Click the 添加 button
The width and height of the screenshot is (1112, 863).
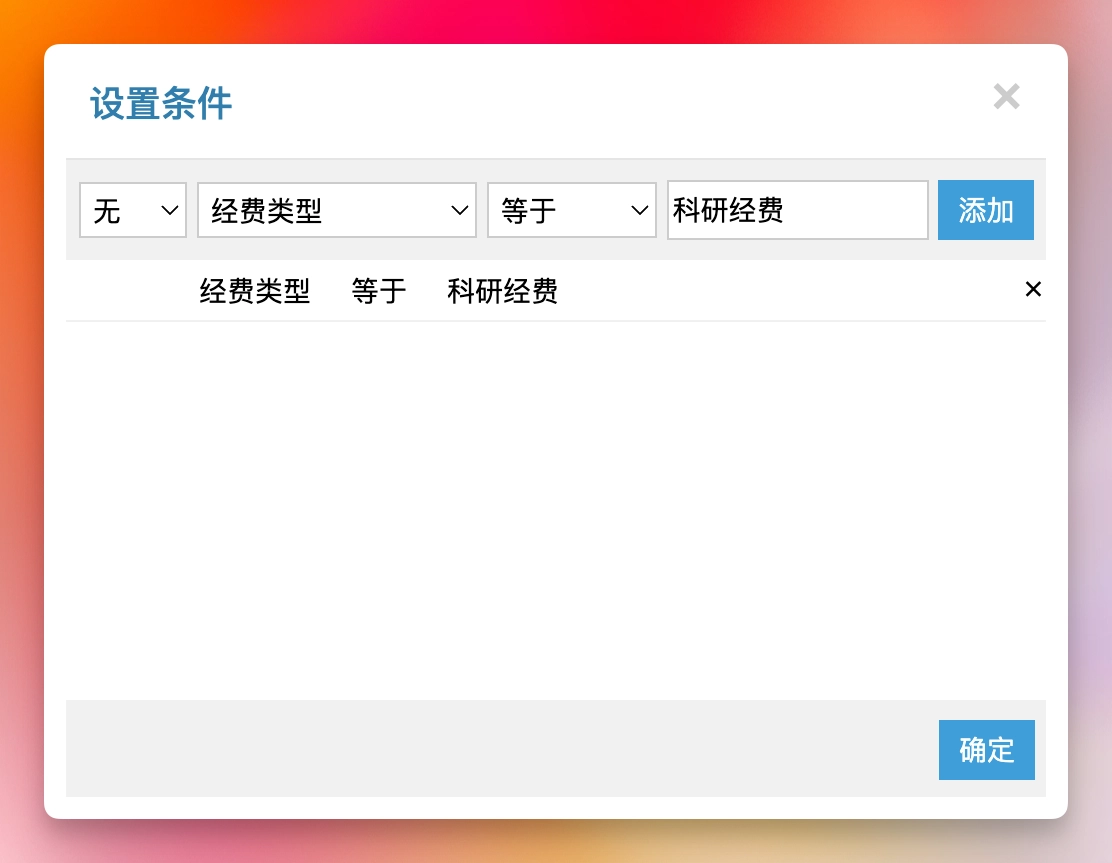(x=986, y=210)
